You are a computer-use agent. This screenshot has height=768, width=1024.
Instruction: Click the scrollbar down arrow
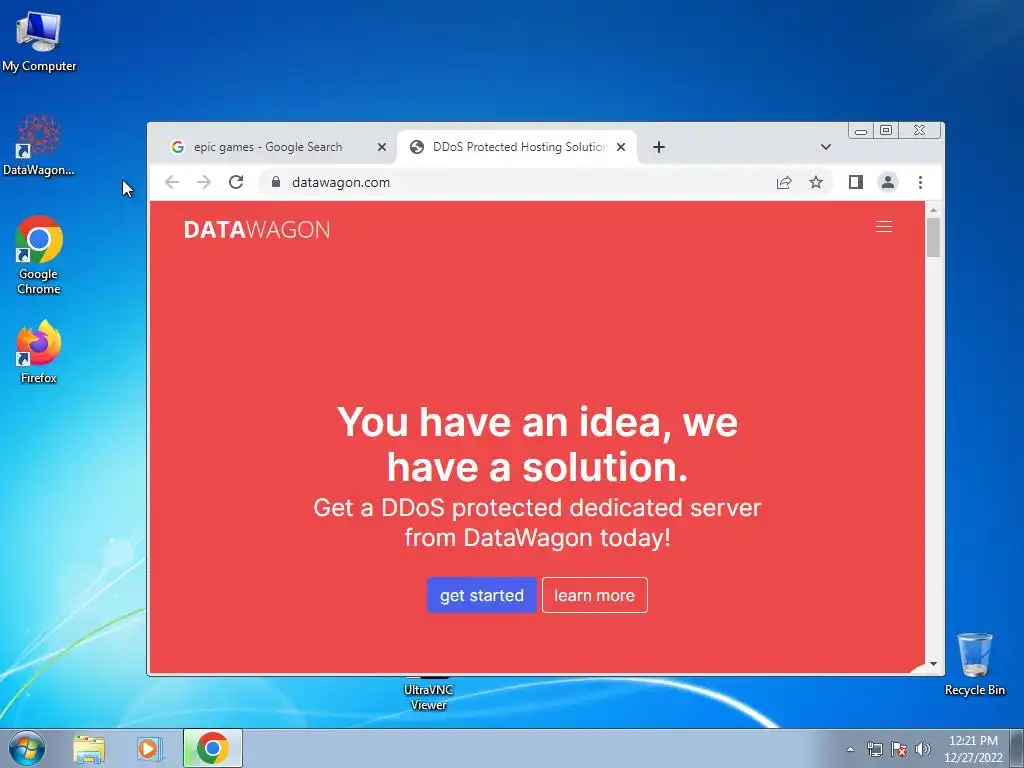933,664
